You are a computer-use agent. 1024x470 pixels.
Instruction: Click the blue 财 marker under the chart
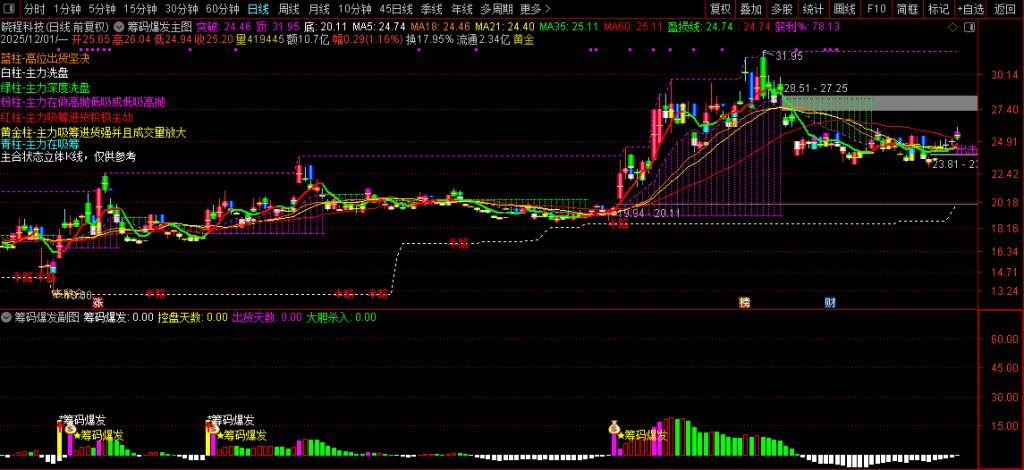click(830, 301)
